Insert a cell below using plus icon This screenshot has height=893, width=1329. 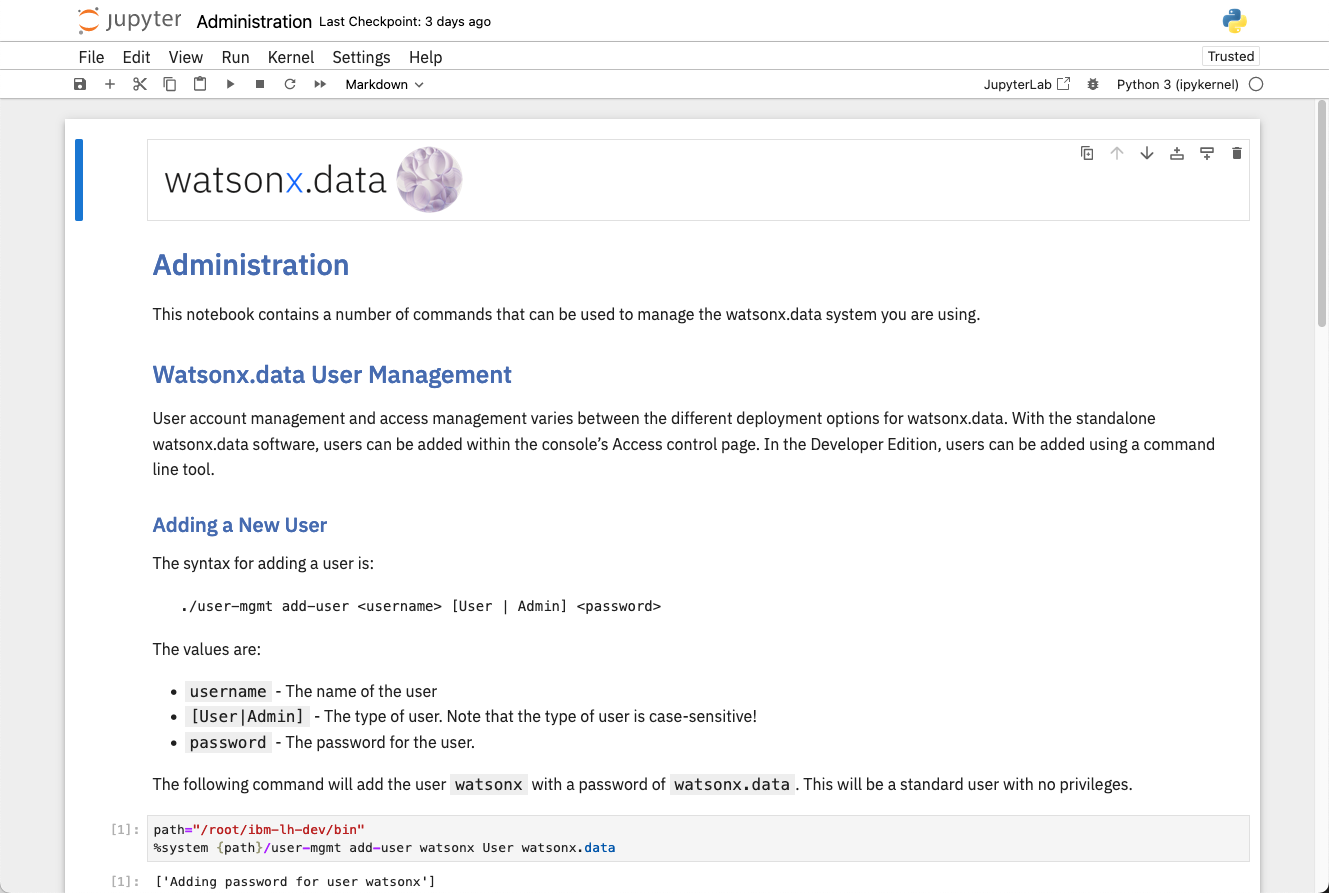110,84
